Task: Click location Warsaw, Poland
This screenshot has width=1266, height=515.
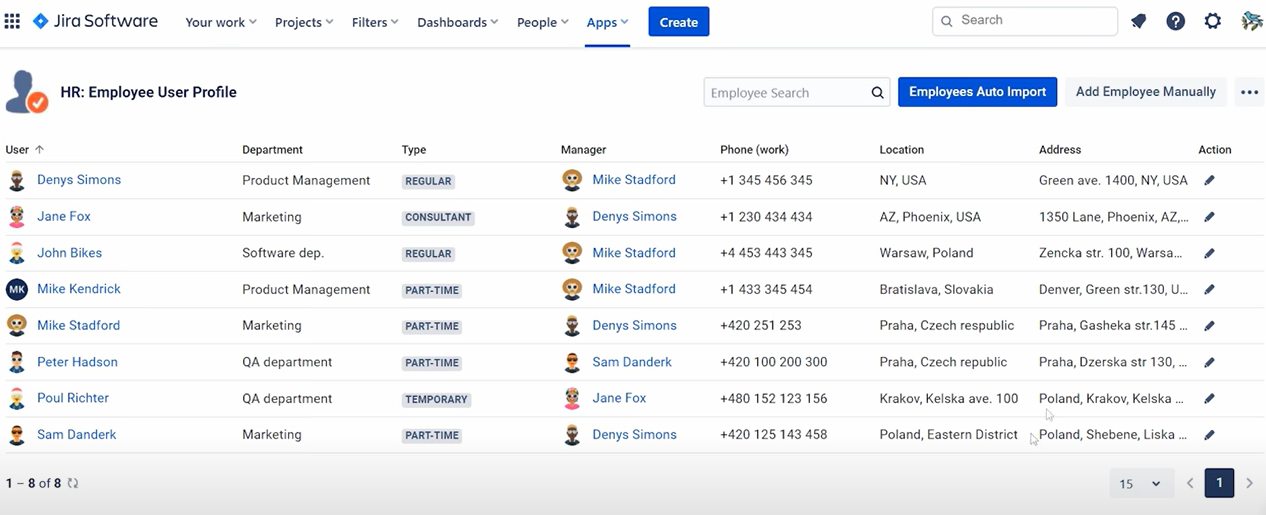Action: (x=926, y=253)
